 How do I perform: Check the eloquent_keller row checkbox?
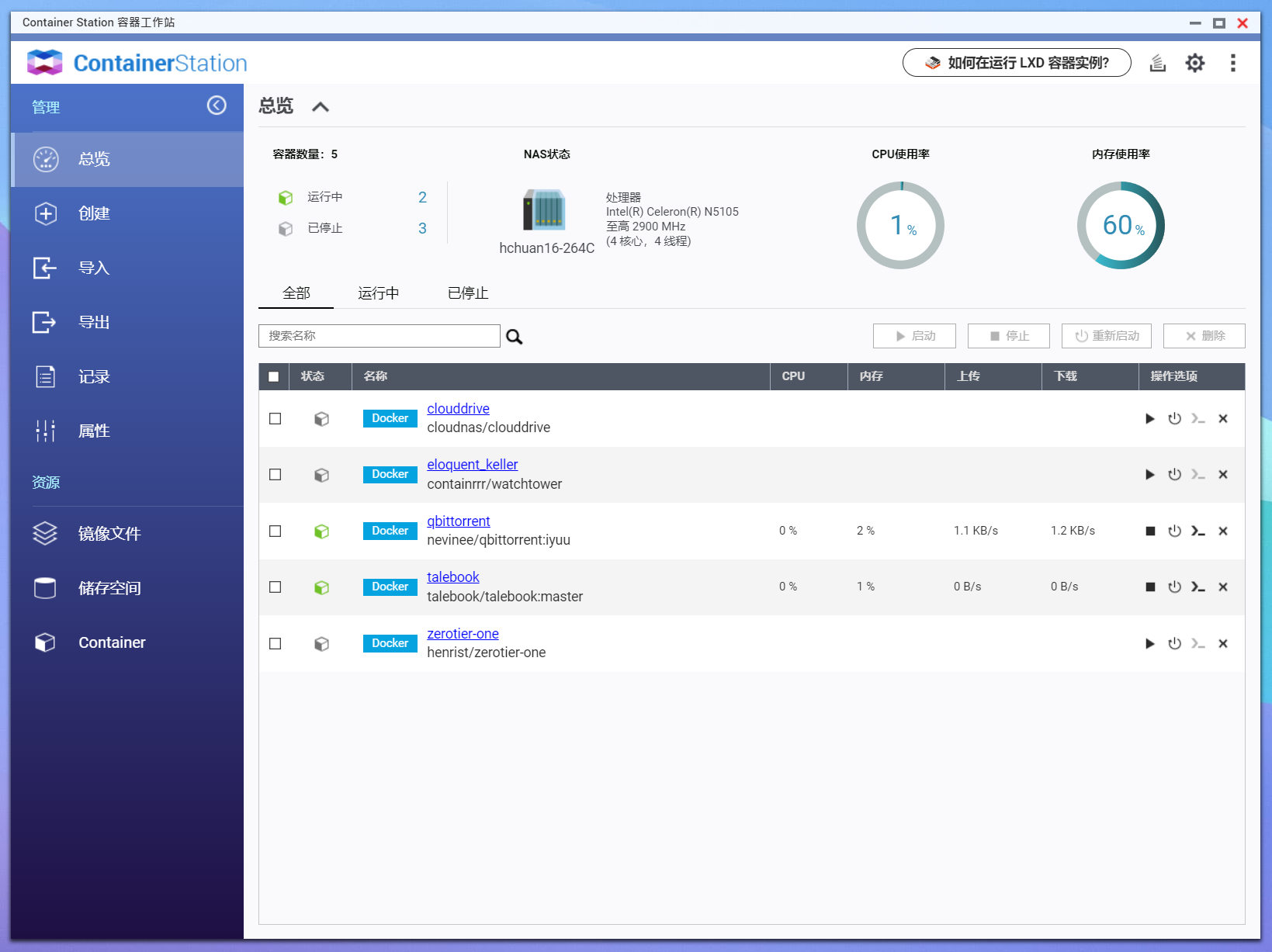point(275,474)
